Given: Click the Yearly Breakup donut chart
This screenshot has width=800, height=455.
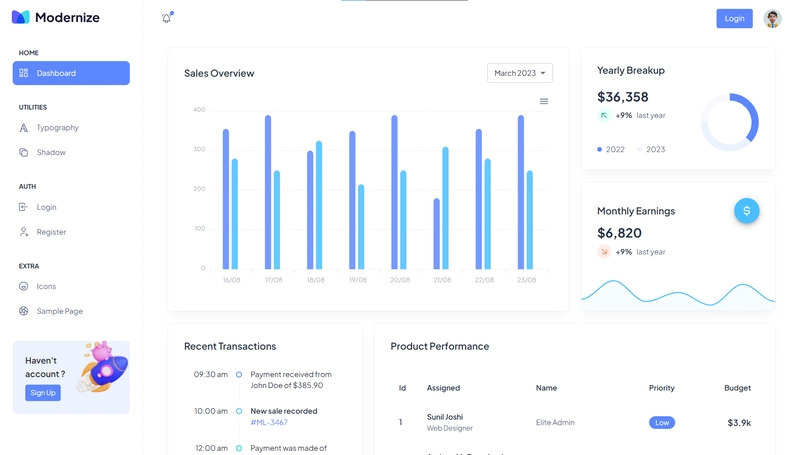Looking at the screenshot, I should point(730,122).
